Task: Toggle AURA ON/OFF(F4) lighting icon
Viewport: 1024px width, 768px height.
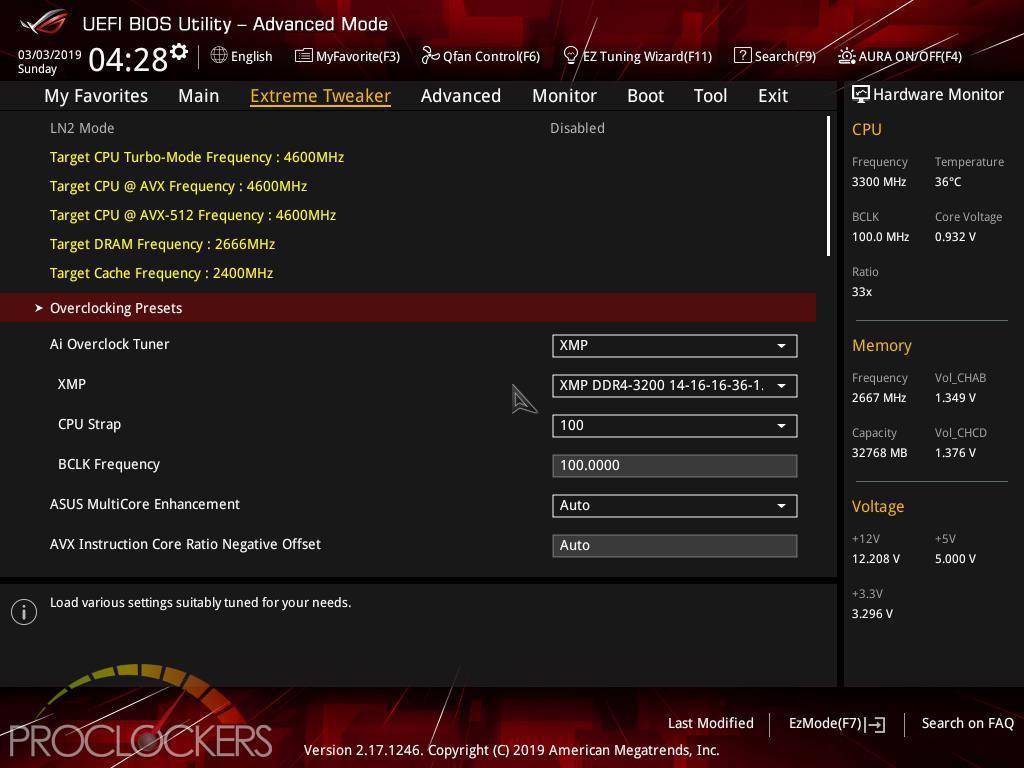Action: [x=846, y=56]
